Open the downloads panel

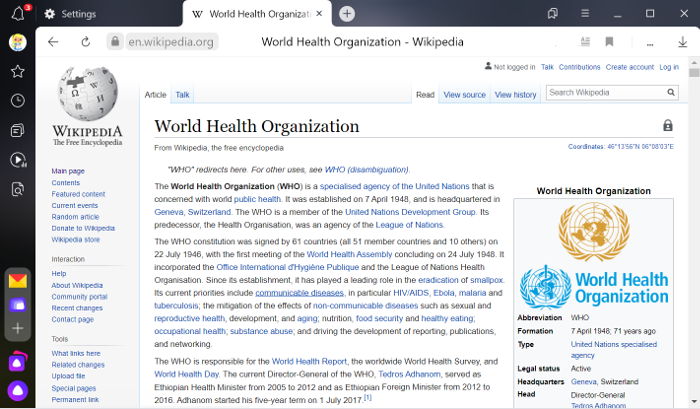point(683,42)
